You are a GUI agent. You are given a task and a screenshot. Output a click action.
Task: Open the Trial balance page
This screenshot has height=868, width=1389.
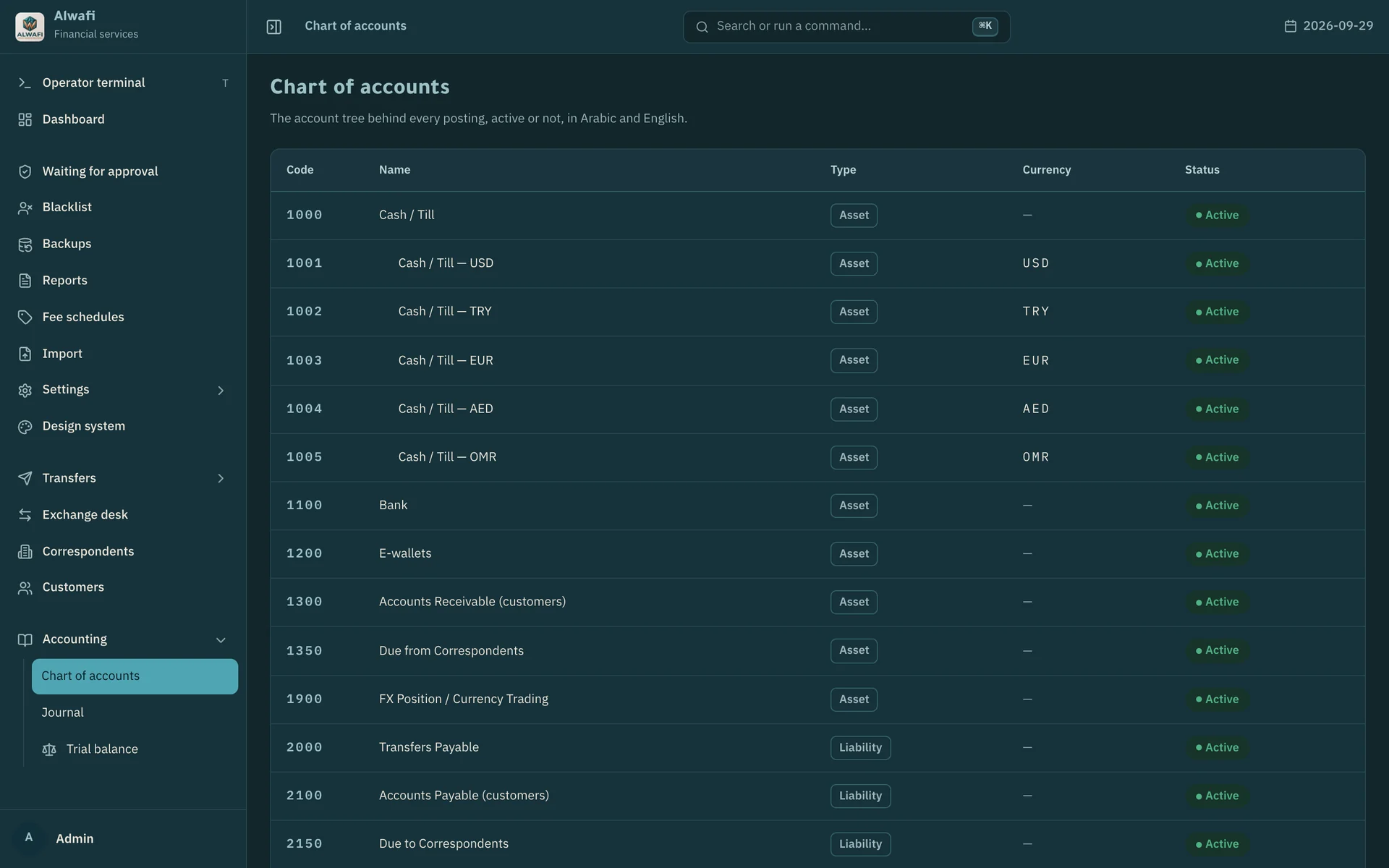tap(135, 749)
